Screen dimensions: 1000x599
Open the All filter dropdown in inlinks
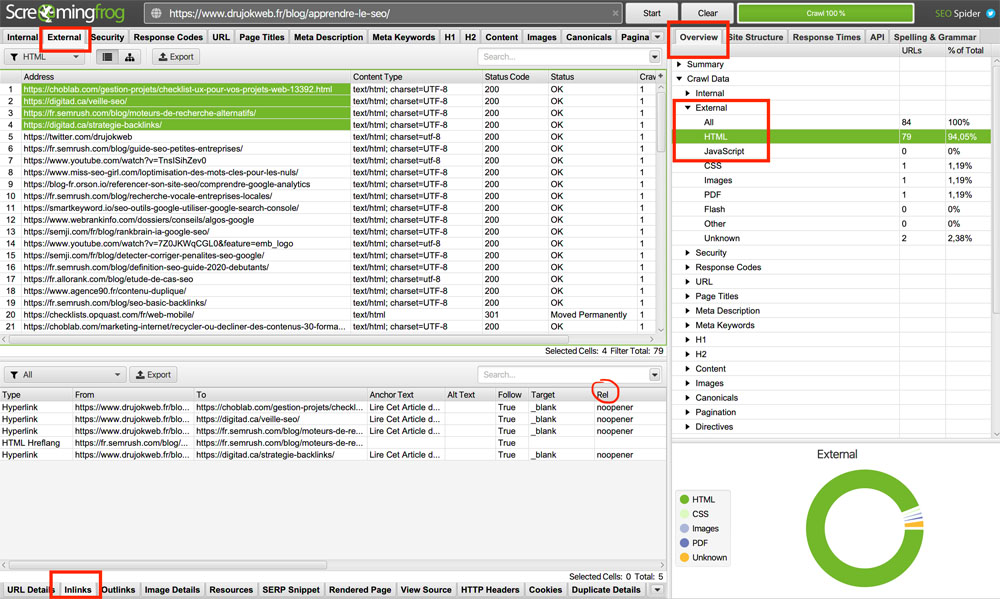coord(65,374)
